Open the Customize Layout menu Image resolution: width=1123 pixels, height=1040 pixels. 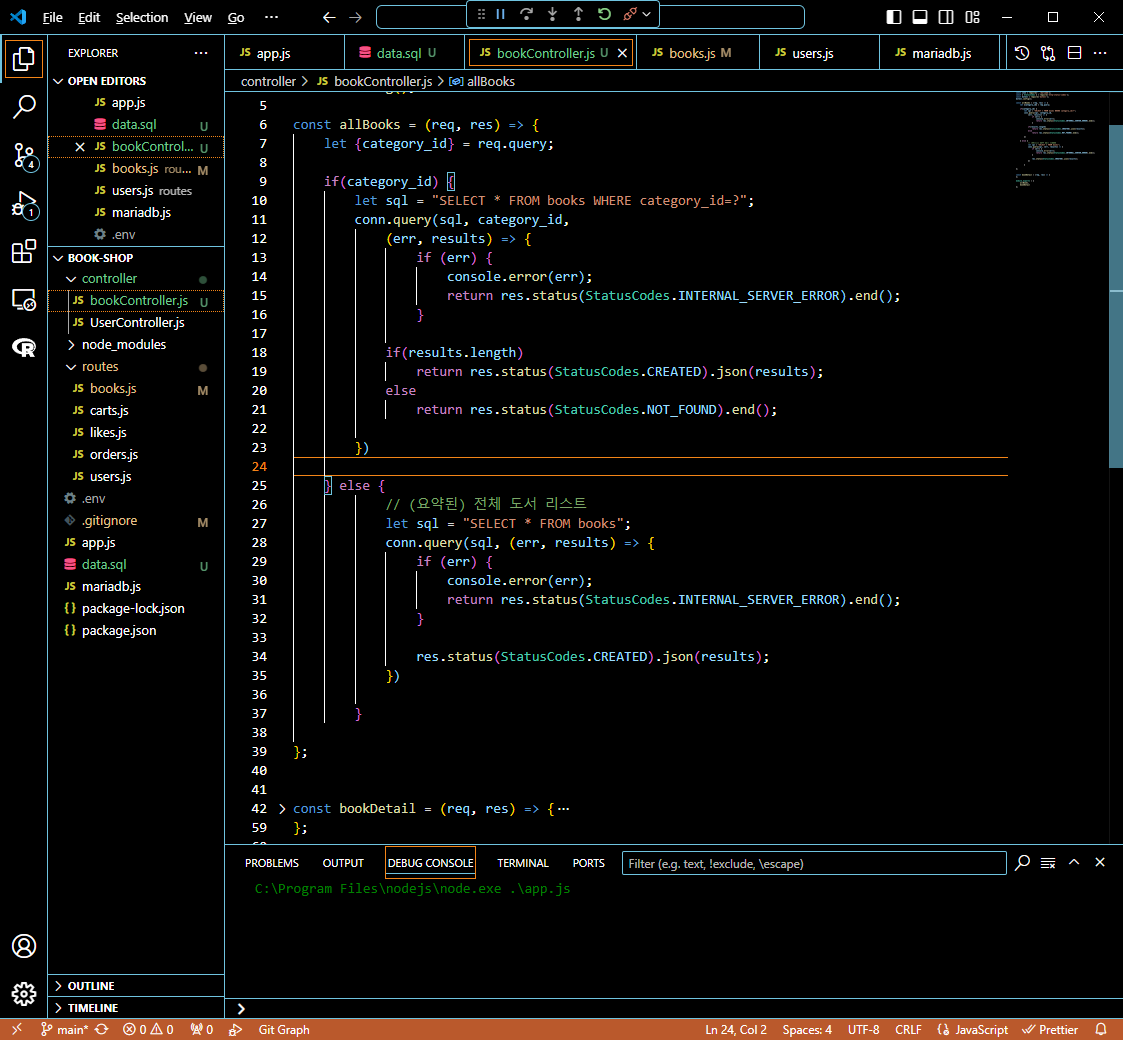(x=972, y=17)
